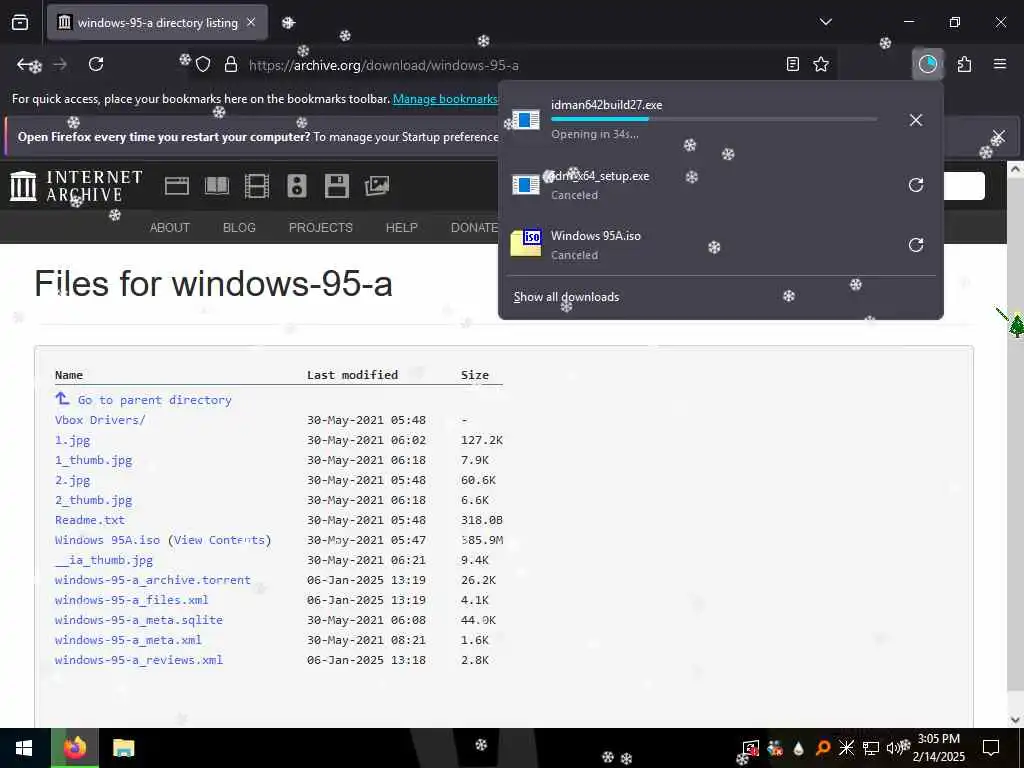Open the 1_thumb.jpg file link
The height and width of the screenshot is (768, 1024).
(x=93, y=460)
